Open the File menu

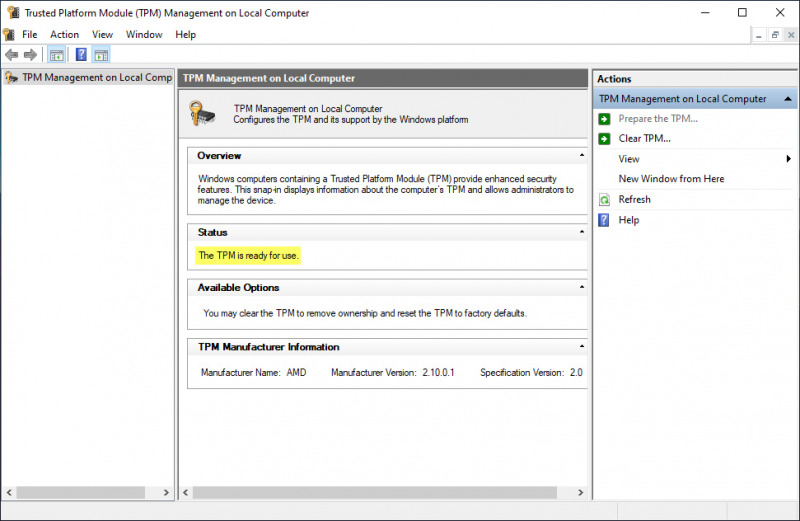(x=30, y=34)
